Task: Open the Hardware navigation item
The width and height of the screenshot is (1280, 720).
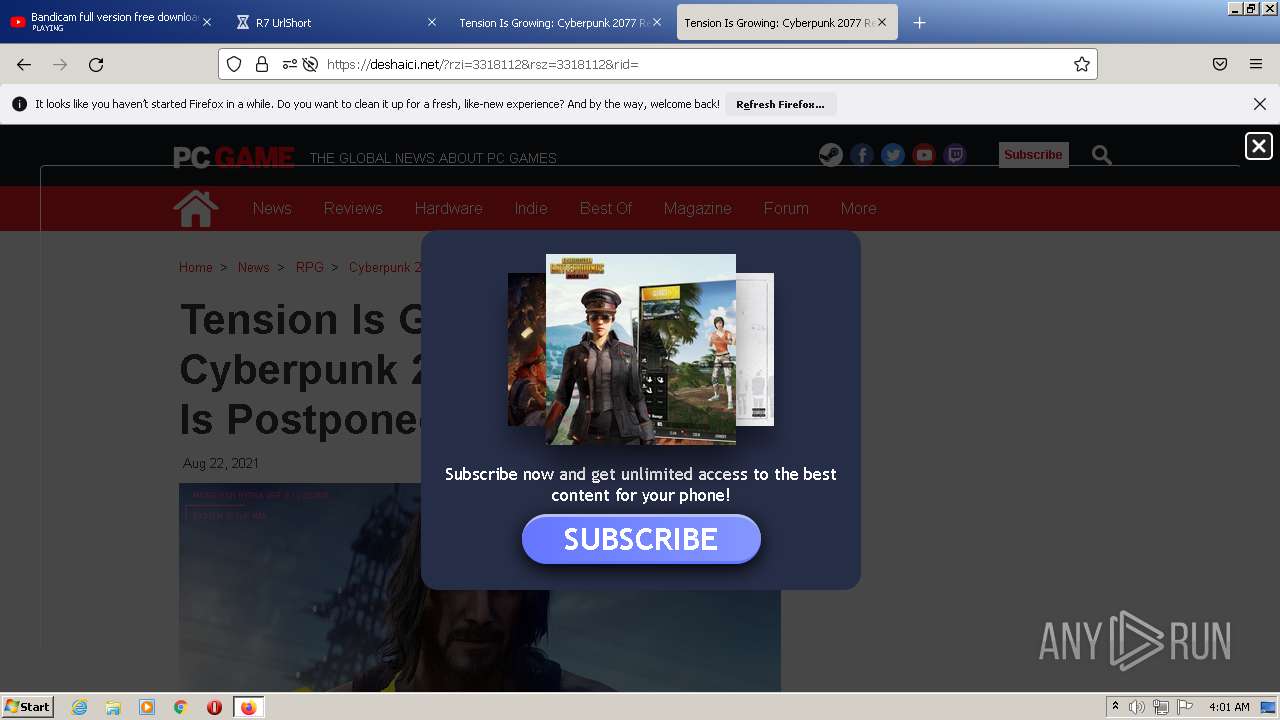Action: pos(448,208)
